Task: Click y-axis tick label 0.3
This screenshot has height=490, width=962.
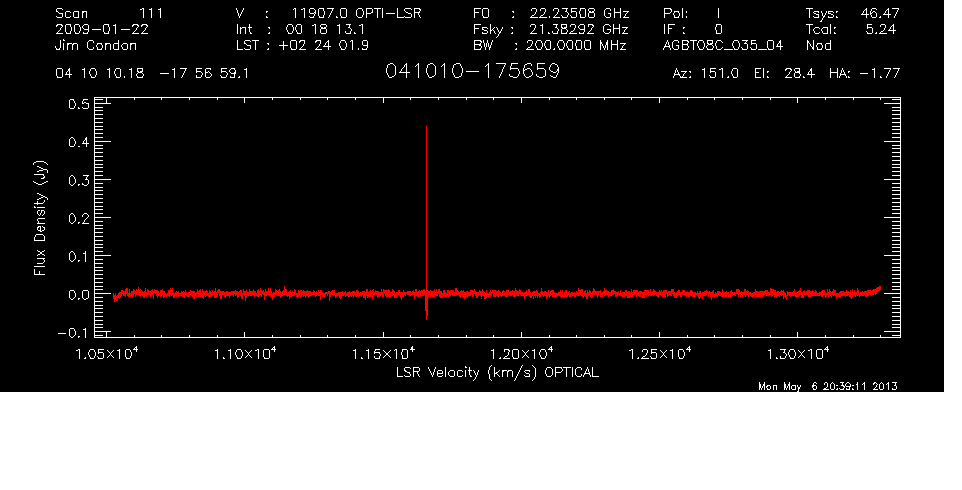Action: click(x=79, y=180)
